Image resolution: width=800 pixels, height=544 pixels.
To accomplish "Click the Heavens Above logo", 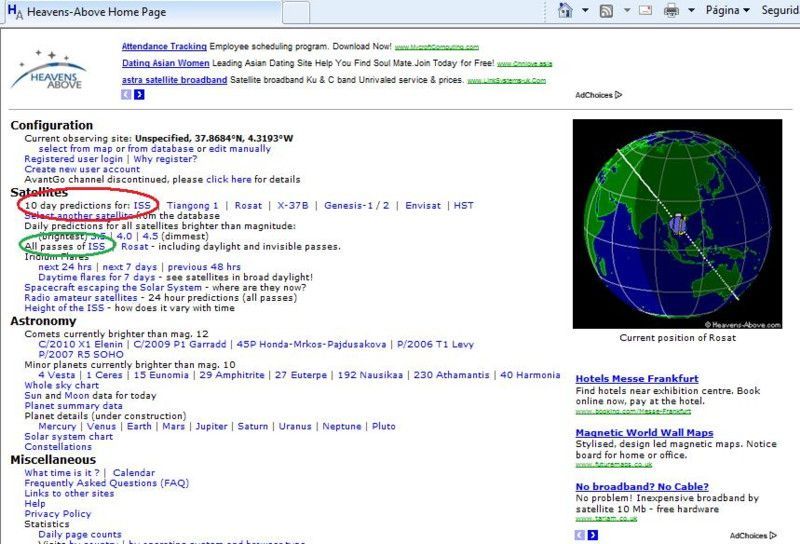I will pyautogui.click(x=49, y=70).
